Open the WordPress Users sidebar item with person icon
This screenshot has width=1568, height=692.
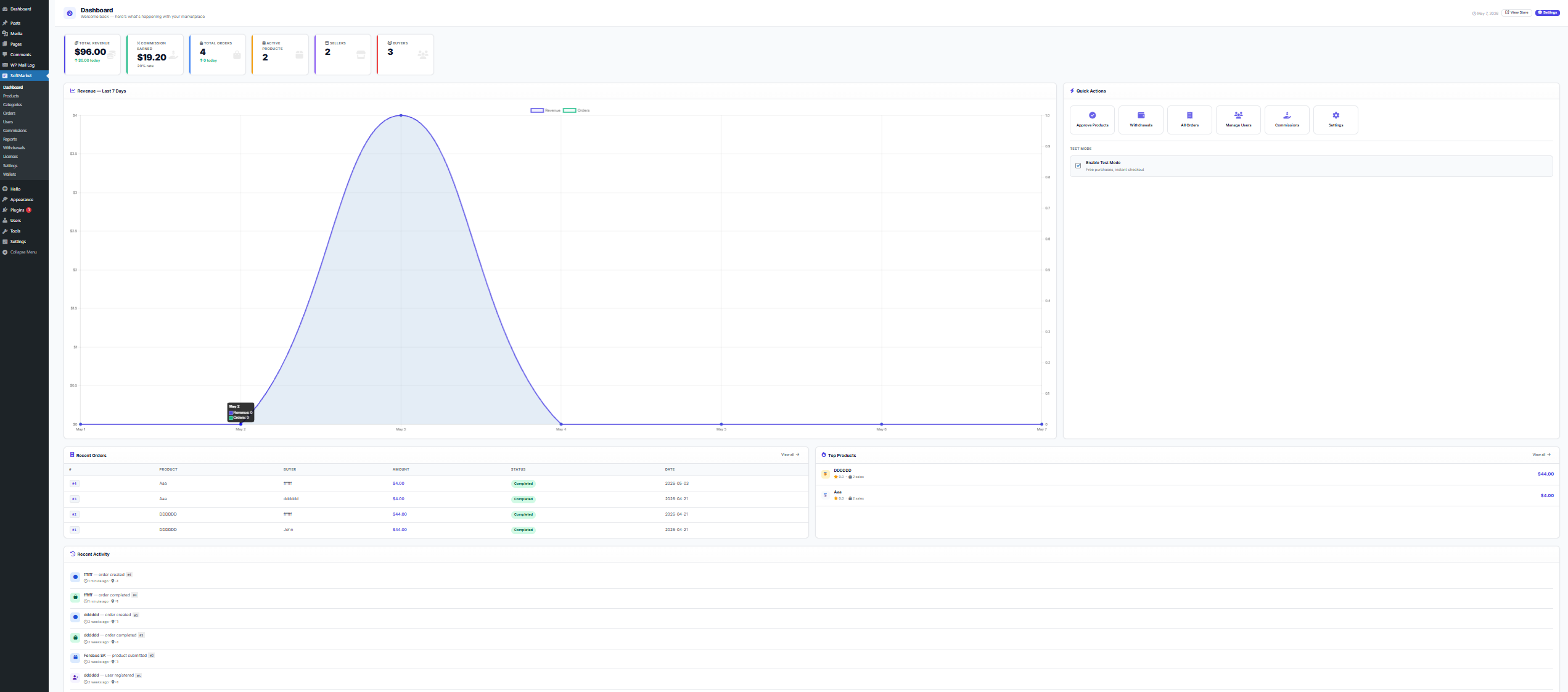pos(15,220)
